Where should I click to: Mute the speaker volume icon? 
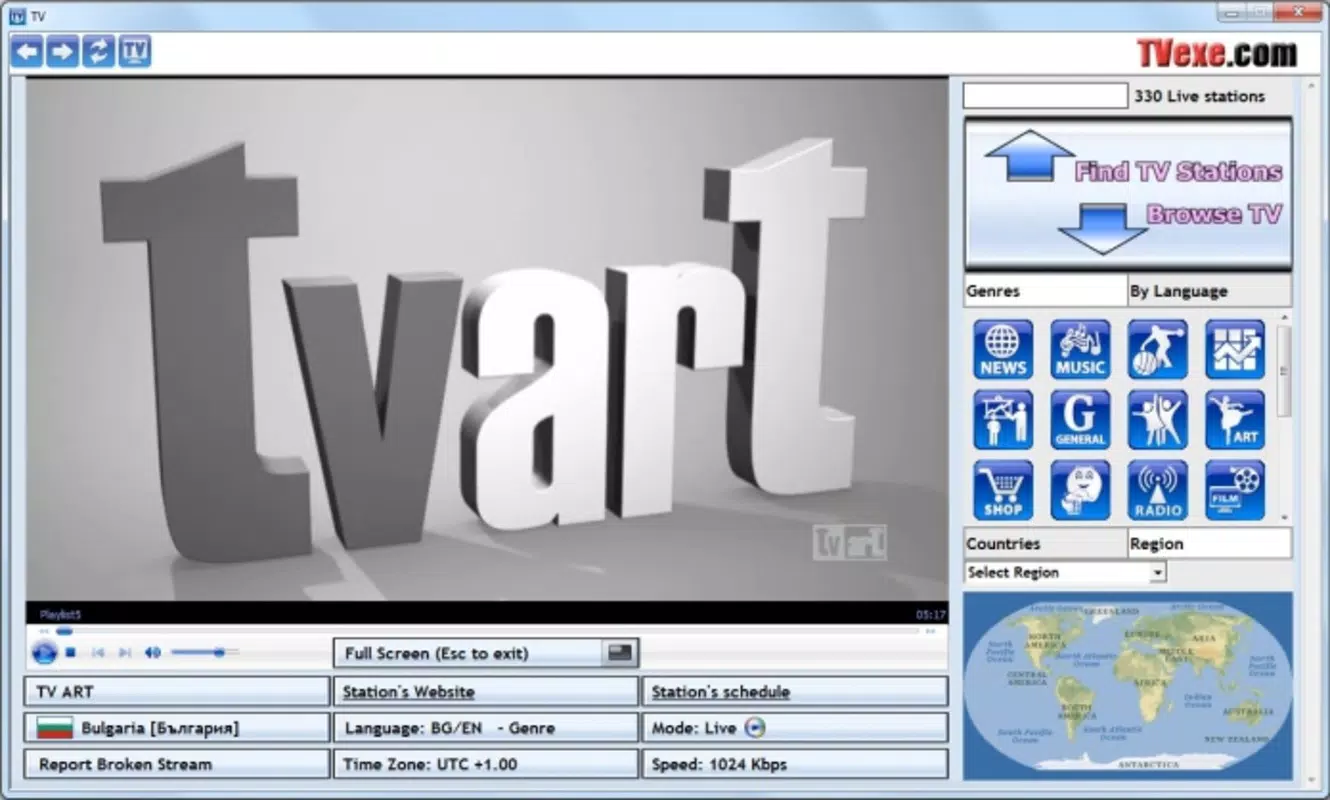[x=152, y=652]
